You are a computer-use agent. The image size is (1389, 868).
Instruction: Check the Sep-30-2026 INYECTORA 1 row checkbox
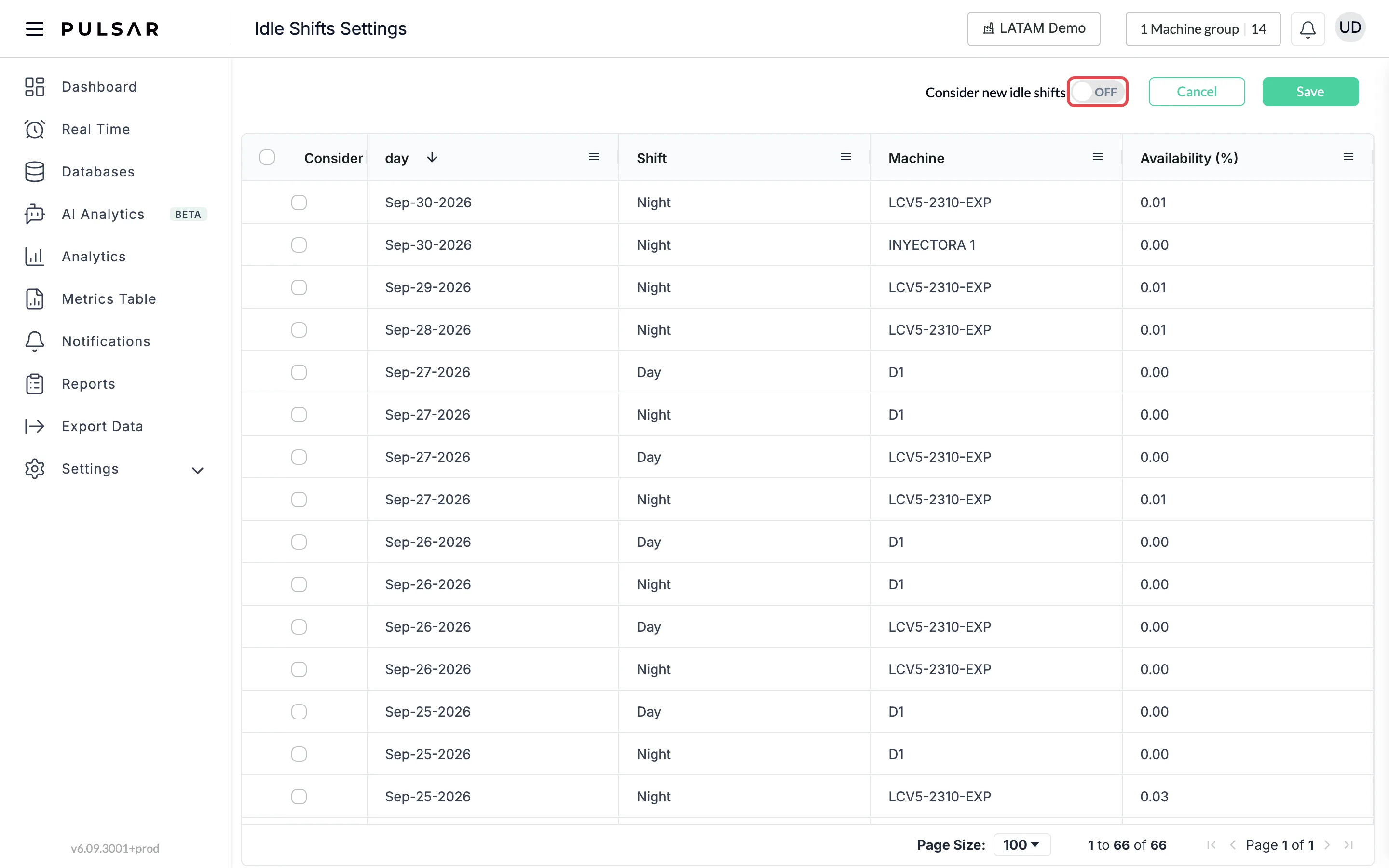[x=299, y=245]
